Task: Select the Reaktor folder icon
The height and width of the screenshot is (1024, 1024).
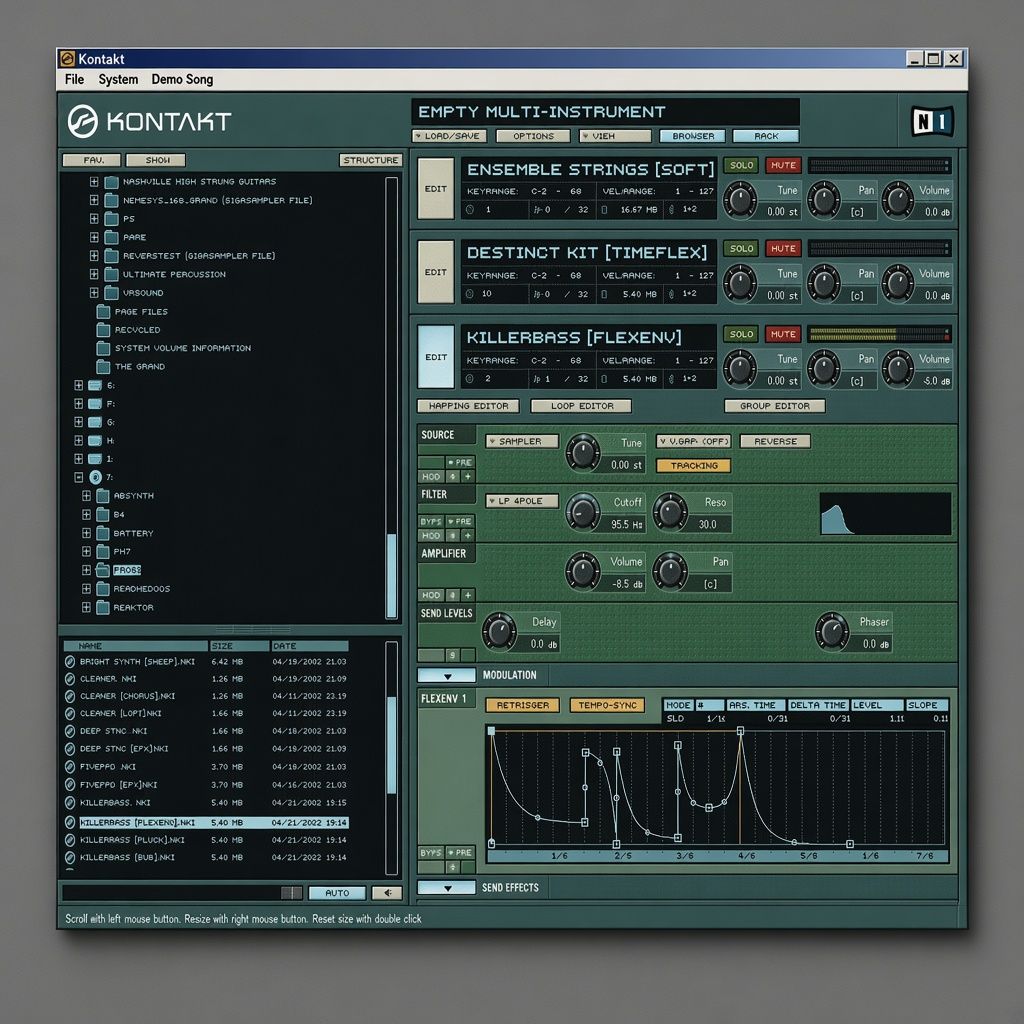Action: [x=103, y=607]
